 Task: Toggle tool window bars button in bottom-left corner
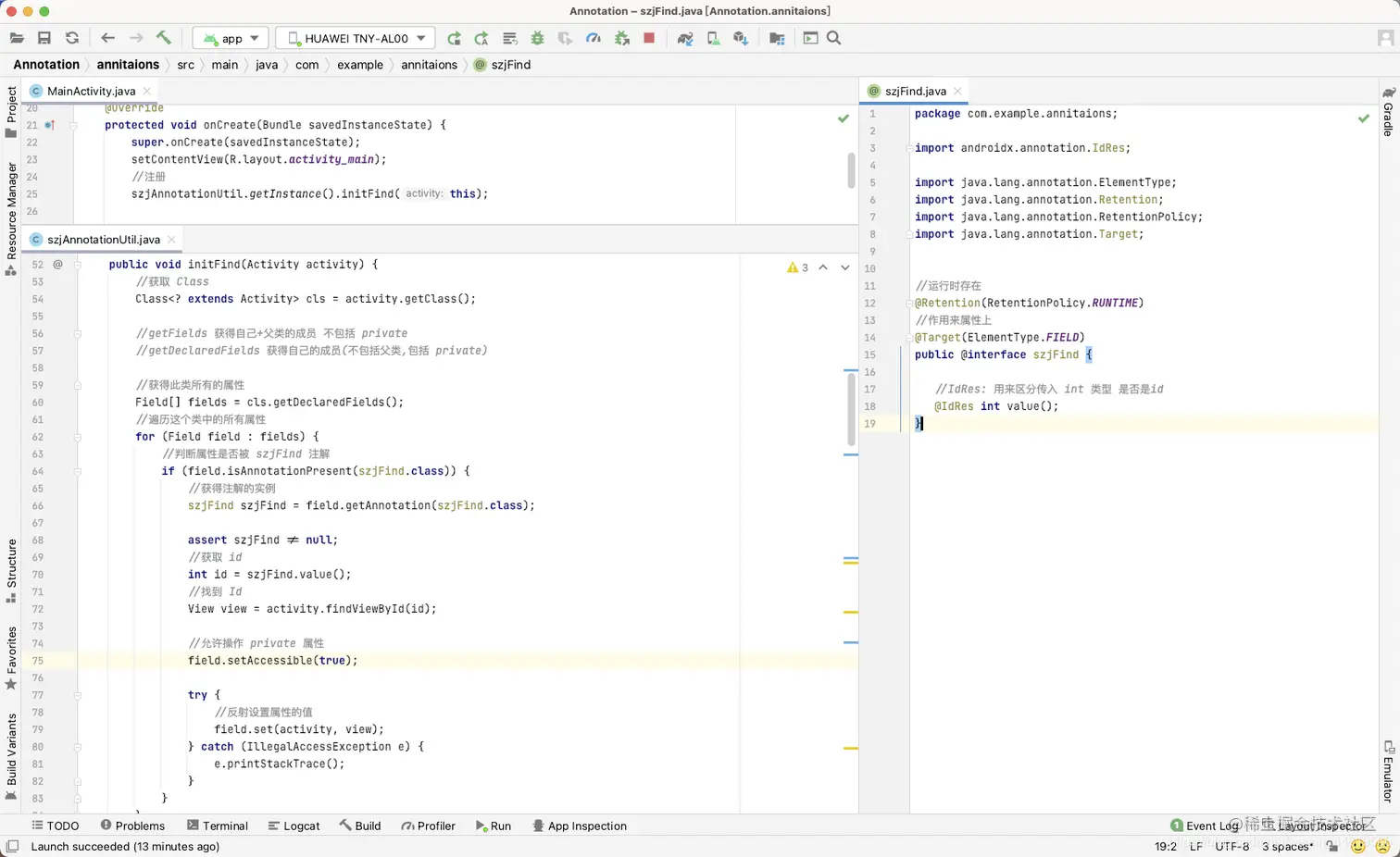(x=12, y=846)
